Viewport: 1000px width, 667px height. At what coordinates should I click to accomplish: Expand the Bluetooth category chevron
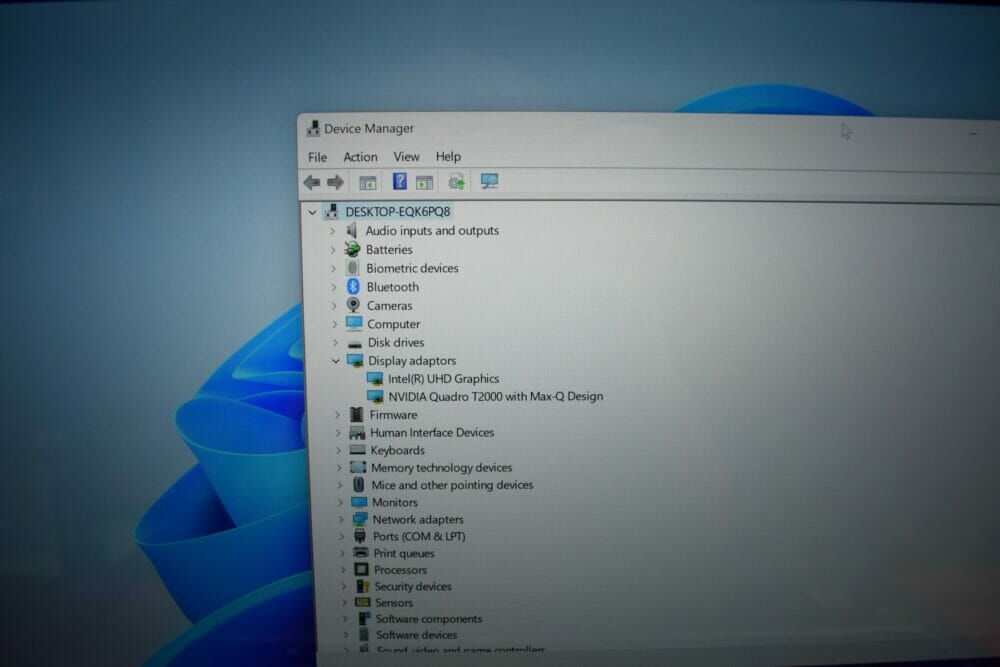click(x=334, y=288)
